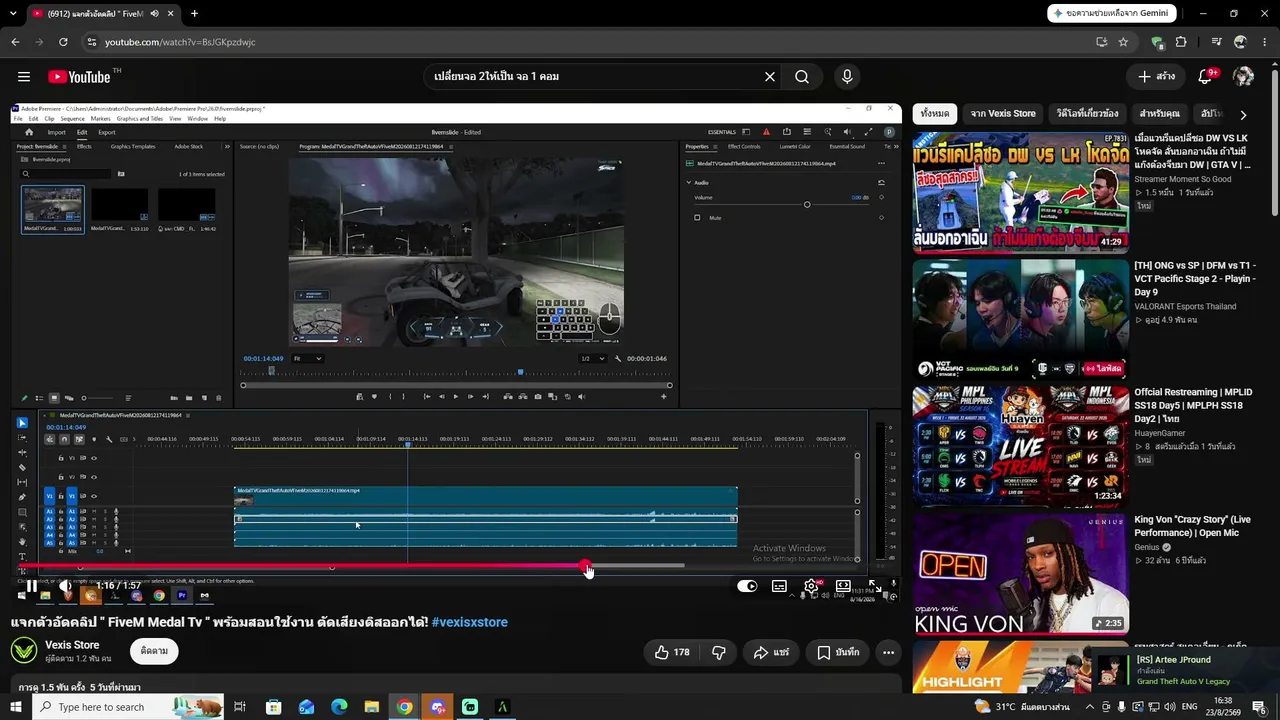Open more actions menu beside the Save button
1280x720 pixels.
click(888, 652)
